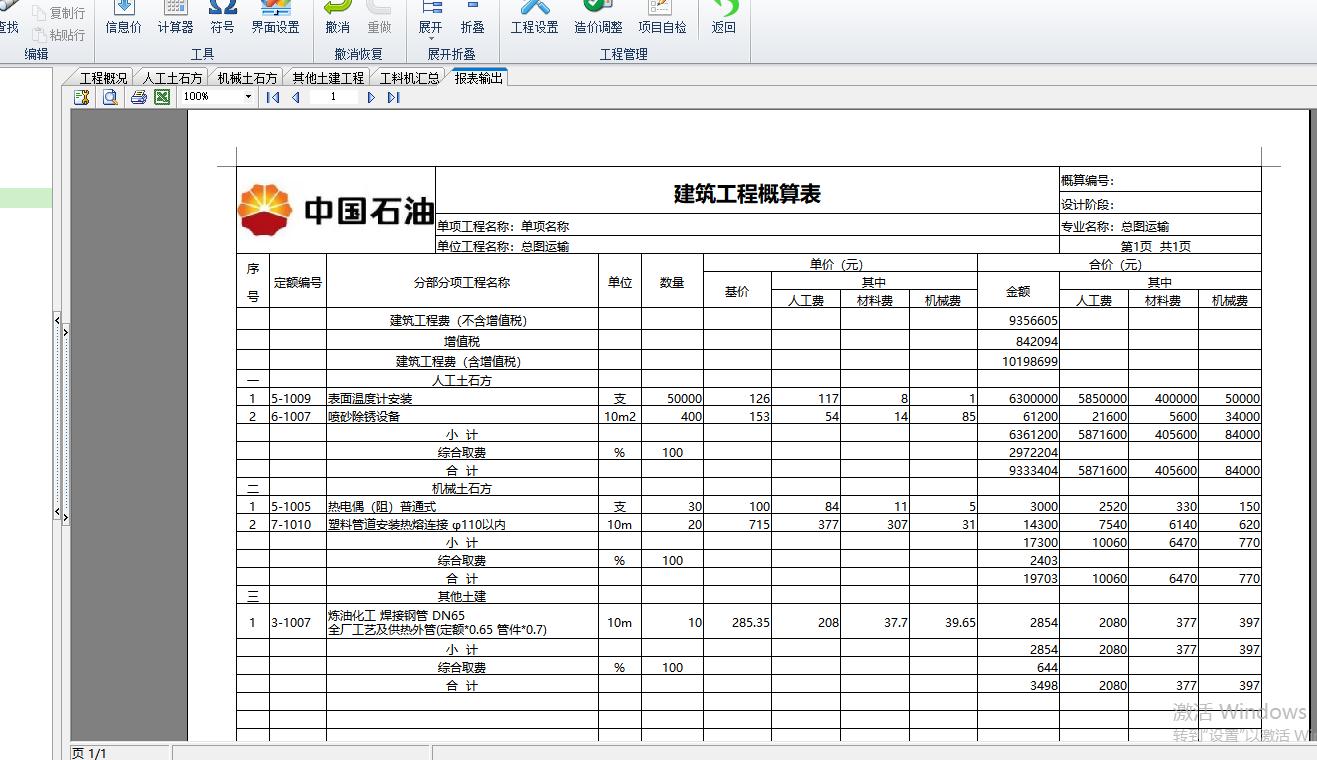1317x760 pixels.
Task: Click quota code 5-1005
Action: [x=291, y=506]
